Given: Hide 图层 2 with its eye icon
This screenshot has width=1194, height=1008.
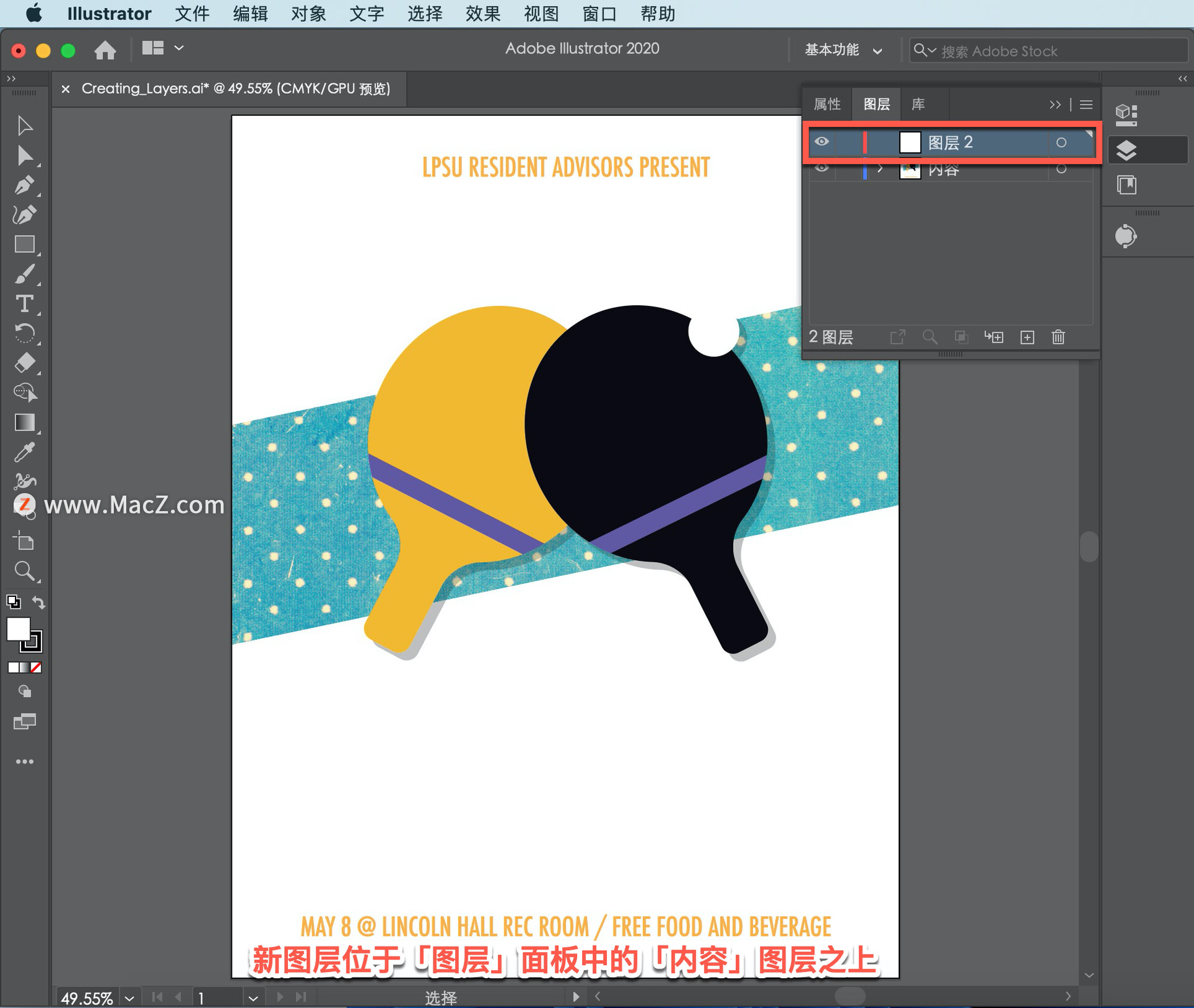Looking at the screenshot, I should pos(821,142).
